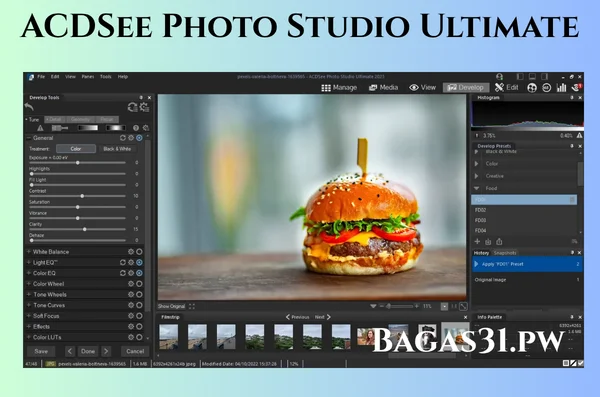This screenshot has height=397, width=600.
Task: Toggle the Effects enable circle
Action: (139, 327)
